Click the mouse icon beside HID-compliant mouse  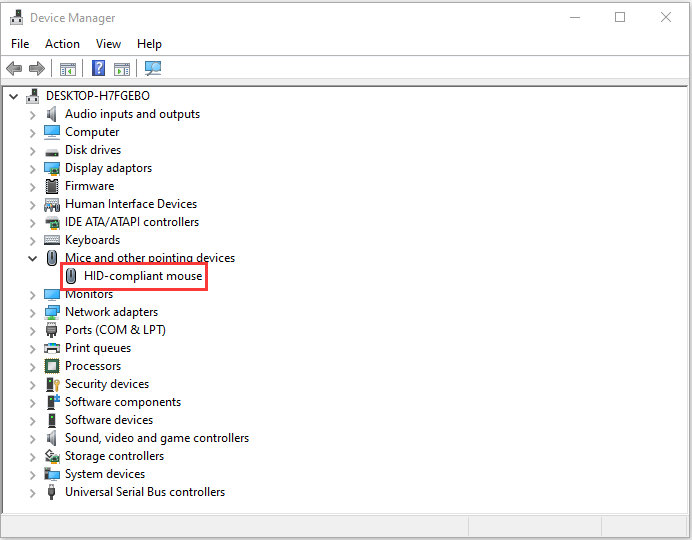click(x=72, y=276)
